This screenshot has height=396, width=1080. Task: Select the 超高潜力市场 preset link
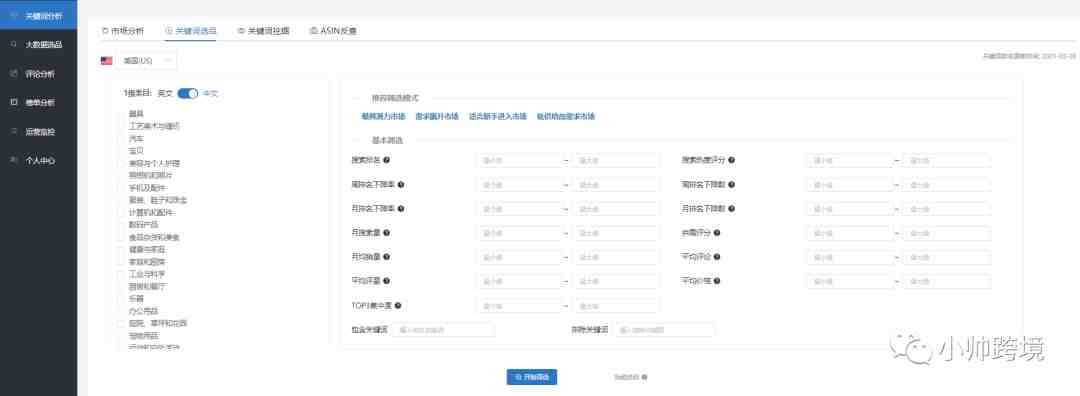(383, 116)
